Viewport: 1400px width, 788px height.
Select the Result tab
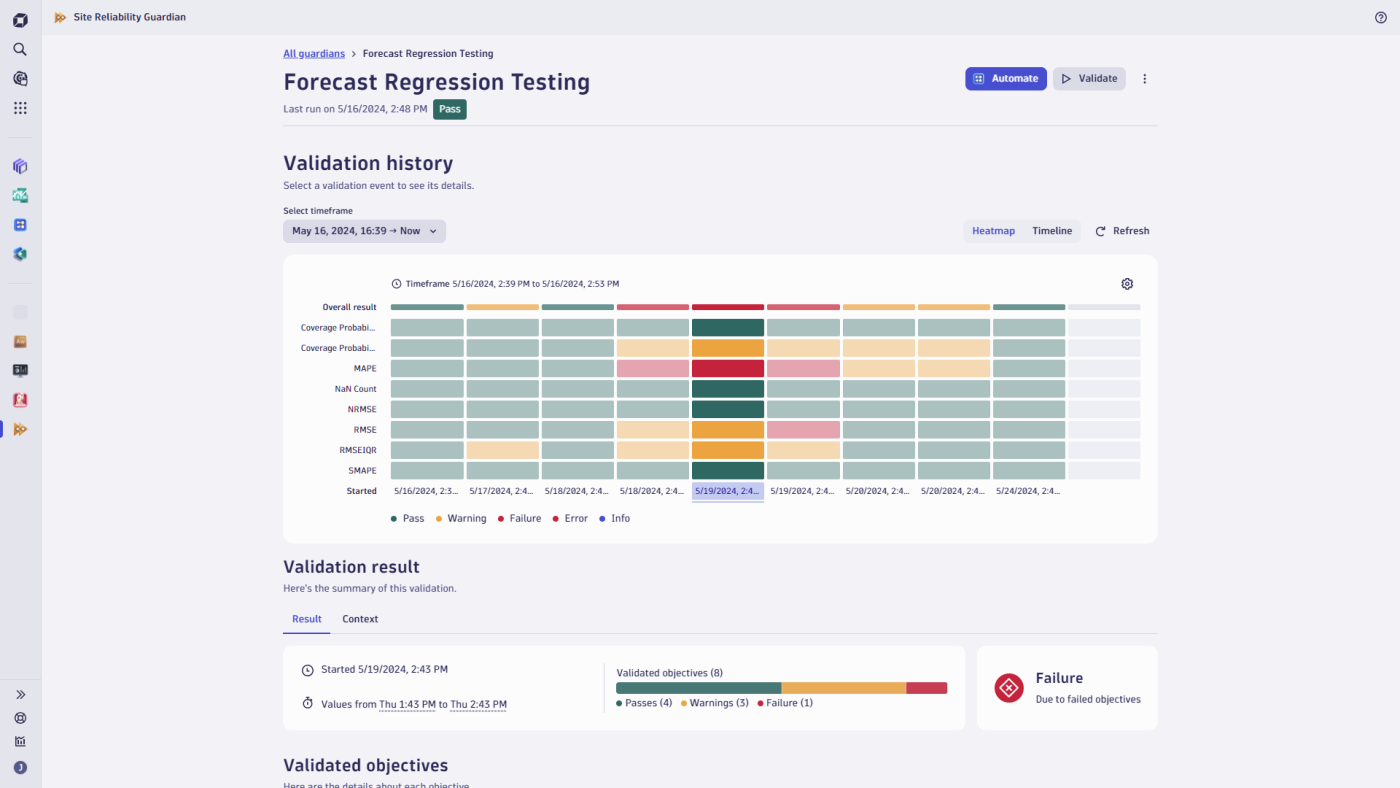(307, 619)
